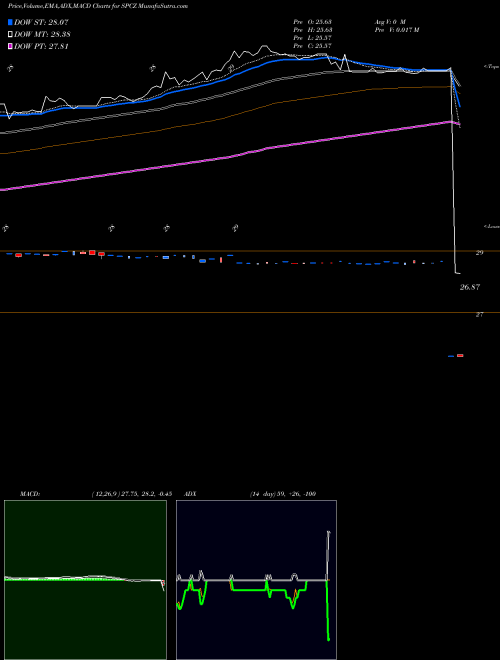Viewport: 500px width, 660px height.
Task: Click the chart title mentioning SPCZ MunafaSutra.com
Action: 98,6
